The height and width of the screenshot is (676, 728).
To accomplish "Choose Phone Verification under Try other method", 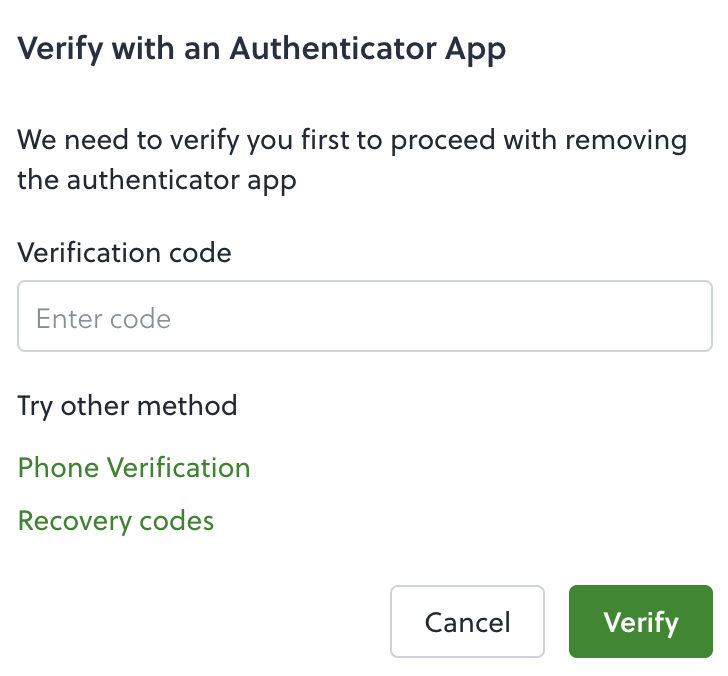I will point(134,467).
